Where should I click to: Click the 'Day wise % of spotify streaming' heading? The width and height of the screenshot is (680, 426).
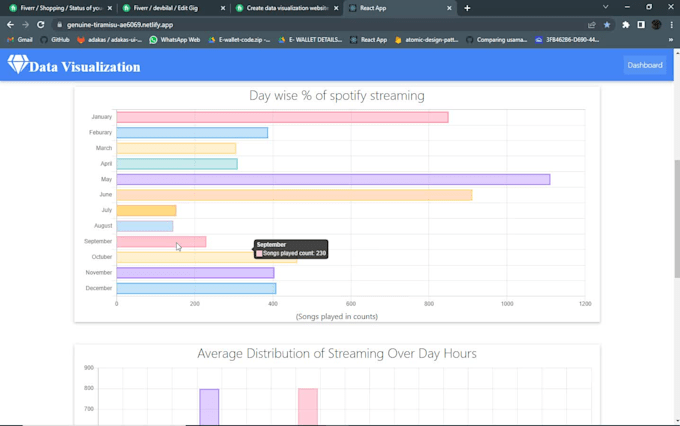[x=337, y=95]
